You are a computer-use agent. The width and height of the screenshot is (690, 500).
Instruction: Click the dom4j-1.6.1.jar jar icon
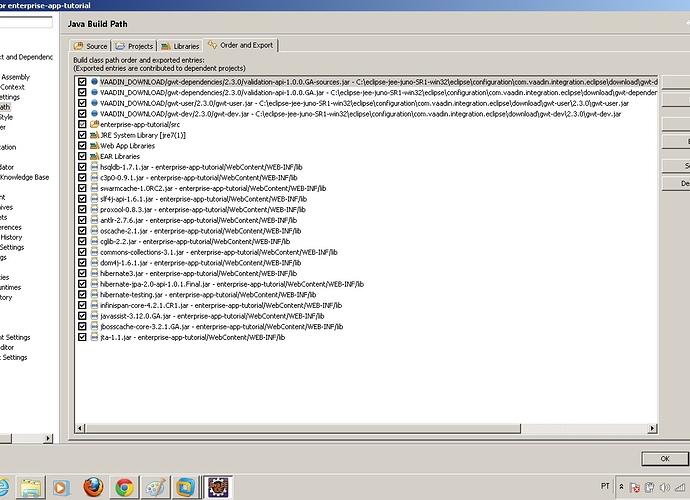tap(94, 263)
